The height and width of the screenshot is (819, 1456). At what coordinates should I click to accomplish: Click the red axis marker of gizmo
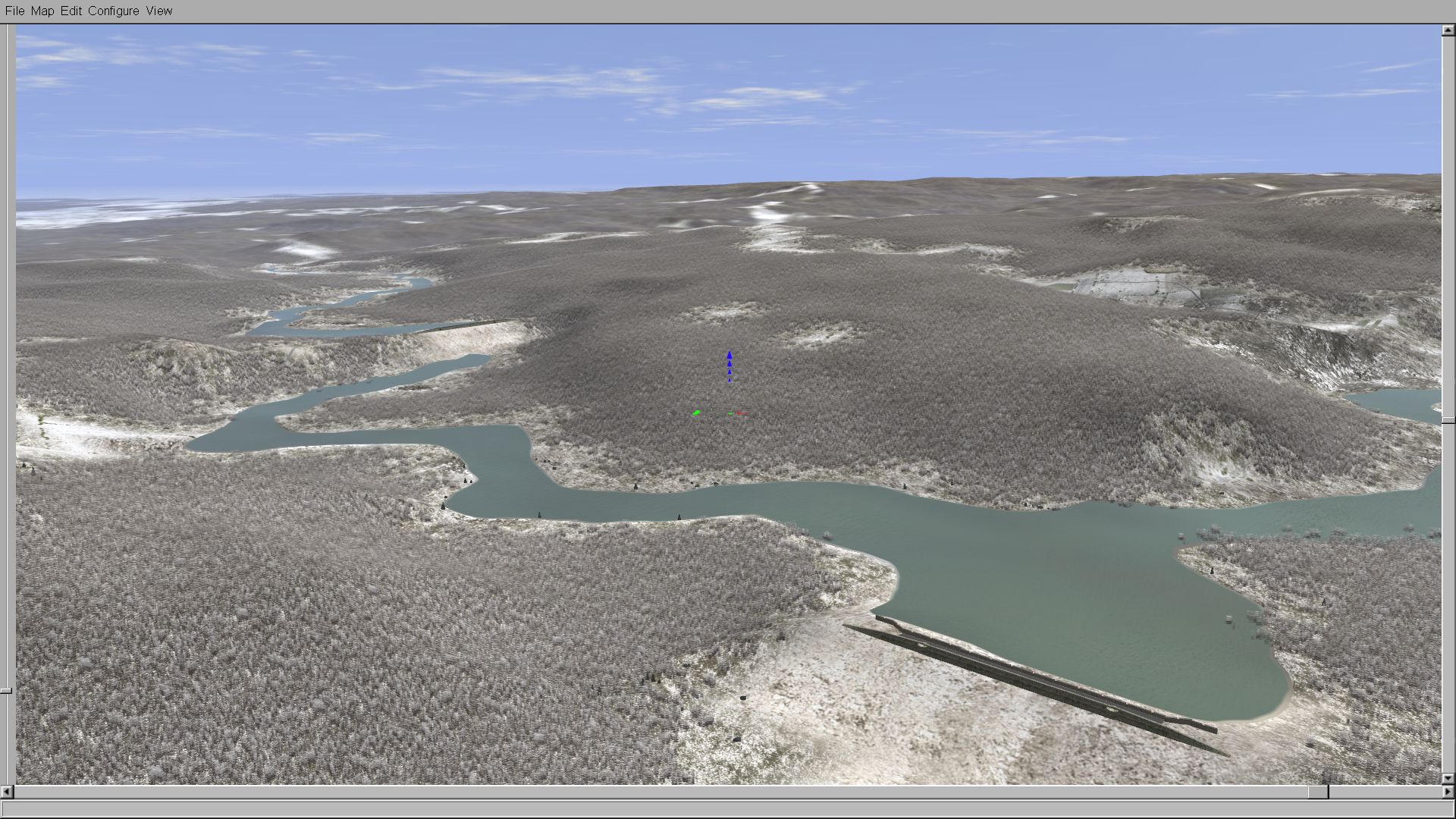741,413
